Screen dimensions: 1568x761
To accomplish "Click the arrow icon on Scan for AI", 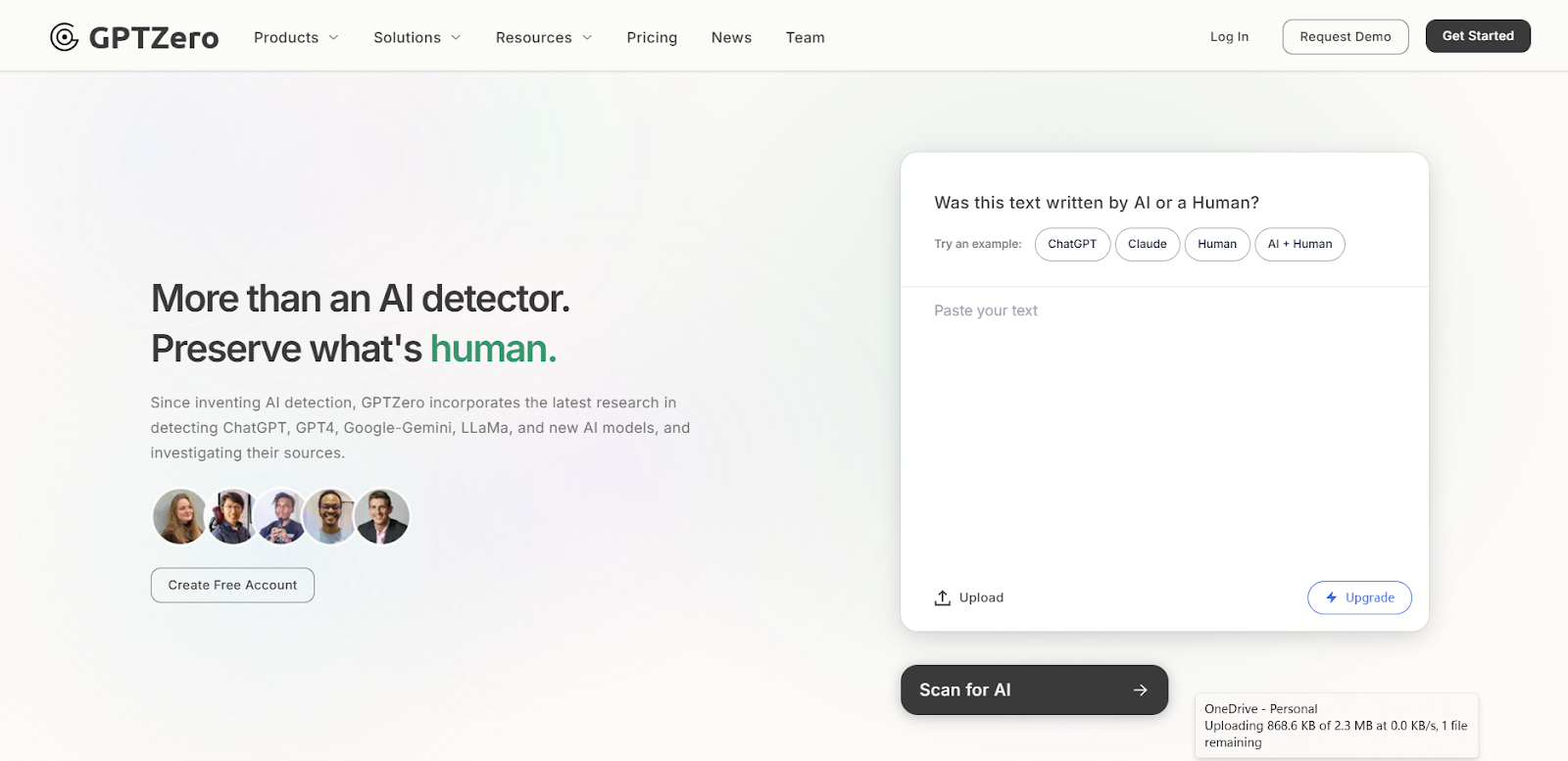I will click(1140, 690).
